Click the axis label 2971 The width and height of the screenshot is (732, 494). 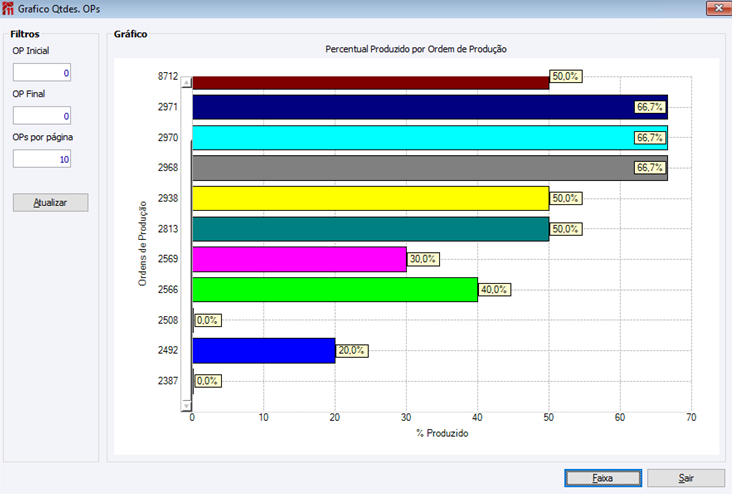pos(168,107)
